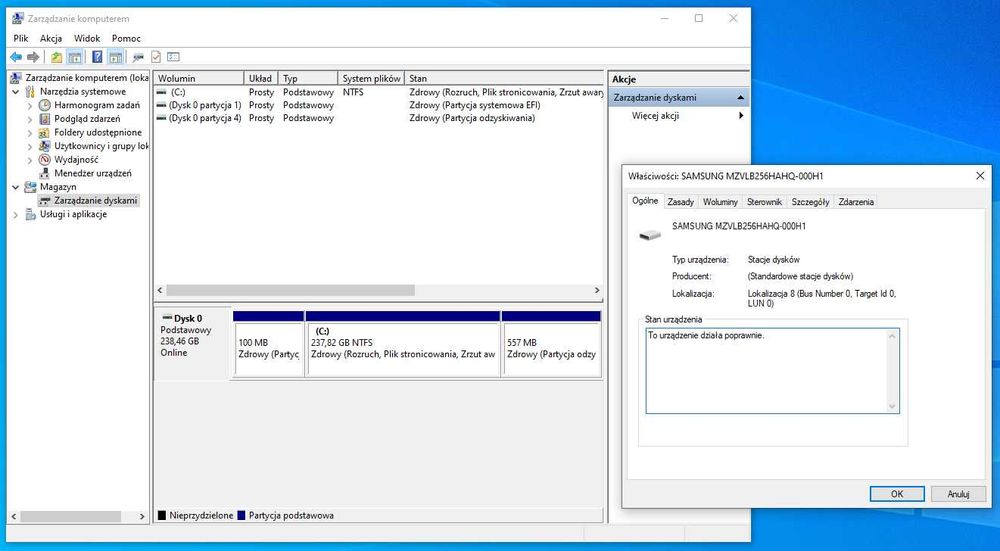
Task: Expand the Harmonogram zadań node
Action: pyautogui.click(x=30, y=105)
